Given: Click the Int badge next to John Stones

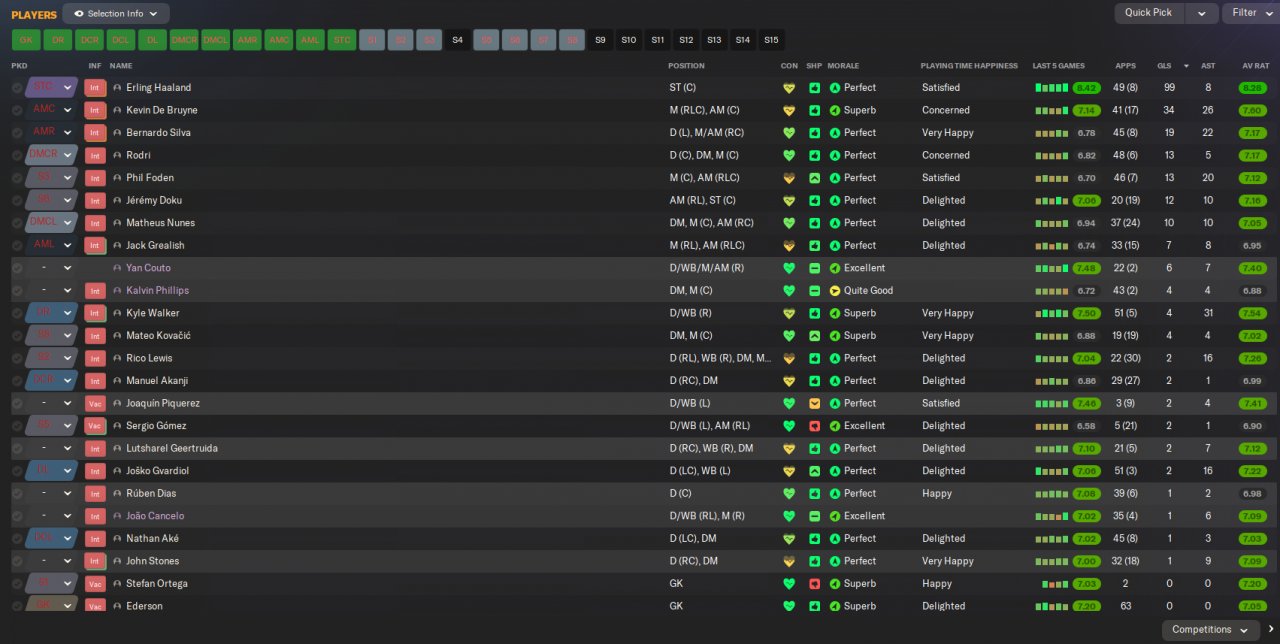Looking at the screenshot, I should 95,561.
